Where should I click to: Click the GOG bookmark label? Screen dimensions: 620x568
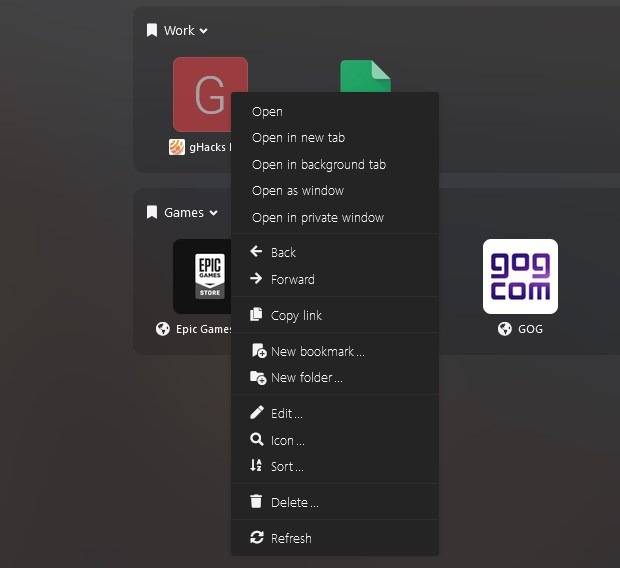tap(531, 329)
